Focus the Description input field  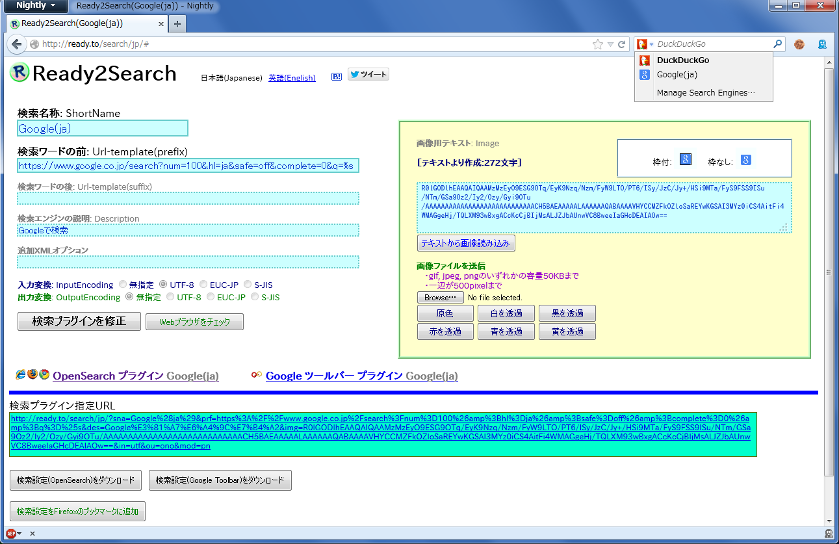[x=188, y=231]
